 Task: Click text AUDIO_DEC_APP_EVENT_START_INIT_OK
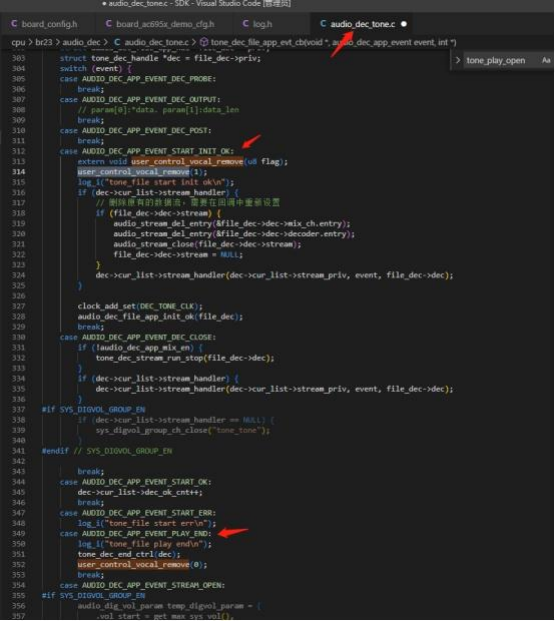coord(157,151)
